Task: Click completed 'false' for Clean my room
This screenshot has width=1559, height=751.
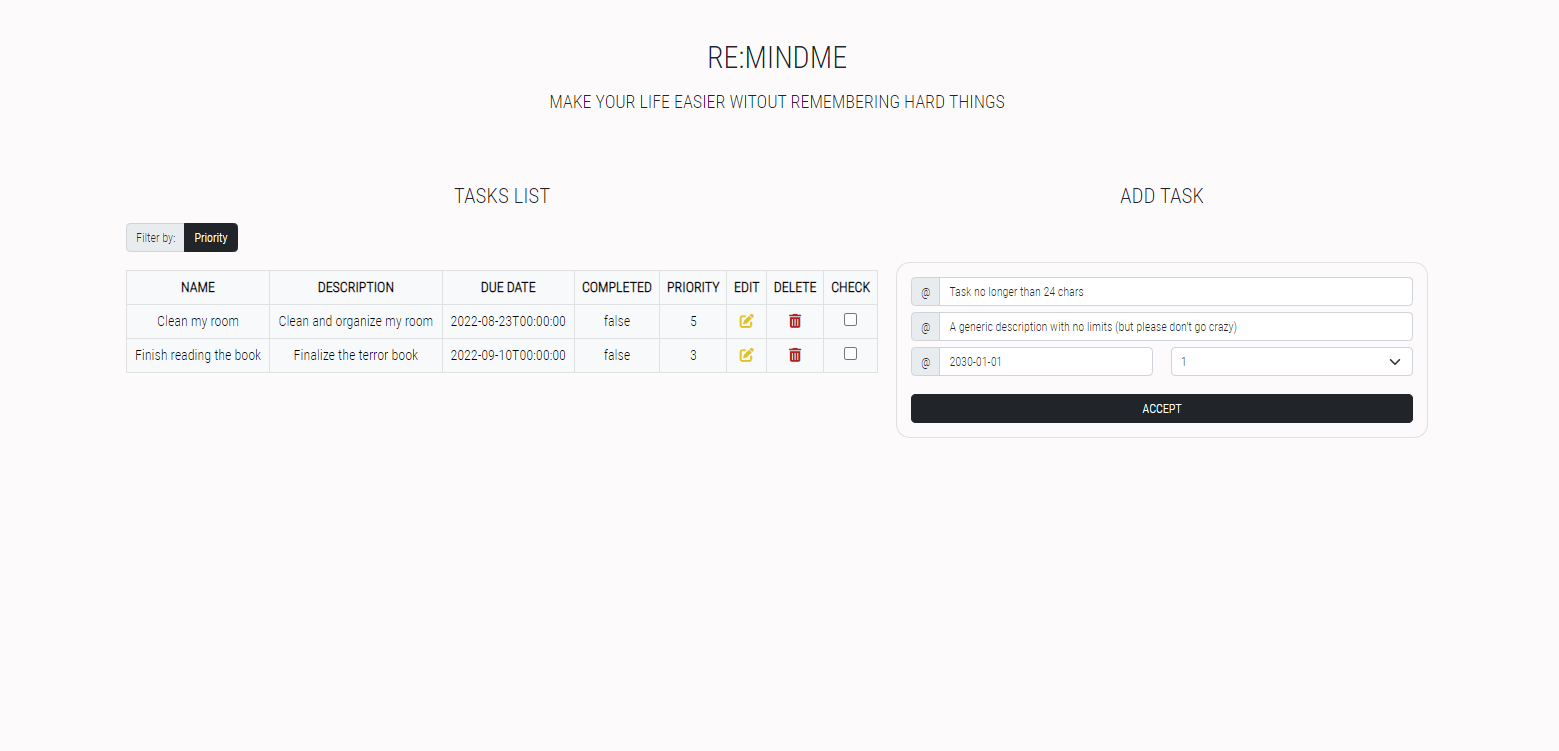Action: pos(617,322)
